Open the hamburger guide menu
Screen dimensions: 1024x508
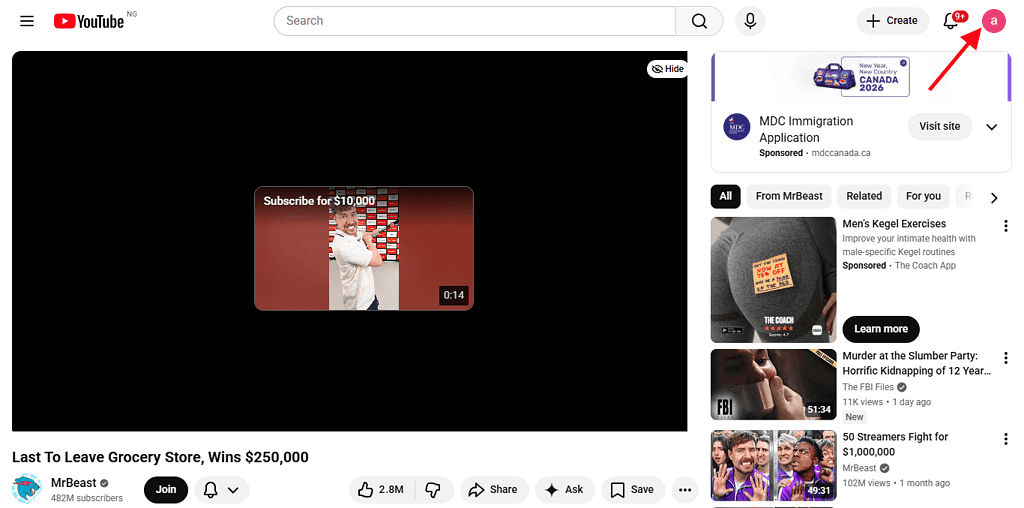[x=27, y=21]
